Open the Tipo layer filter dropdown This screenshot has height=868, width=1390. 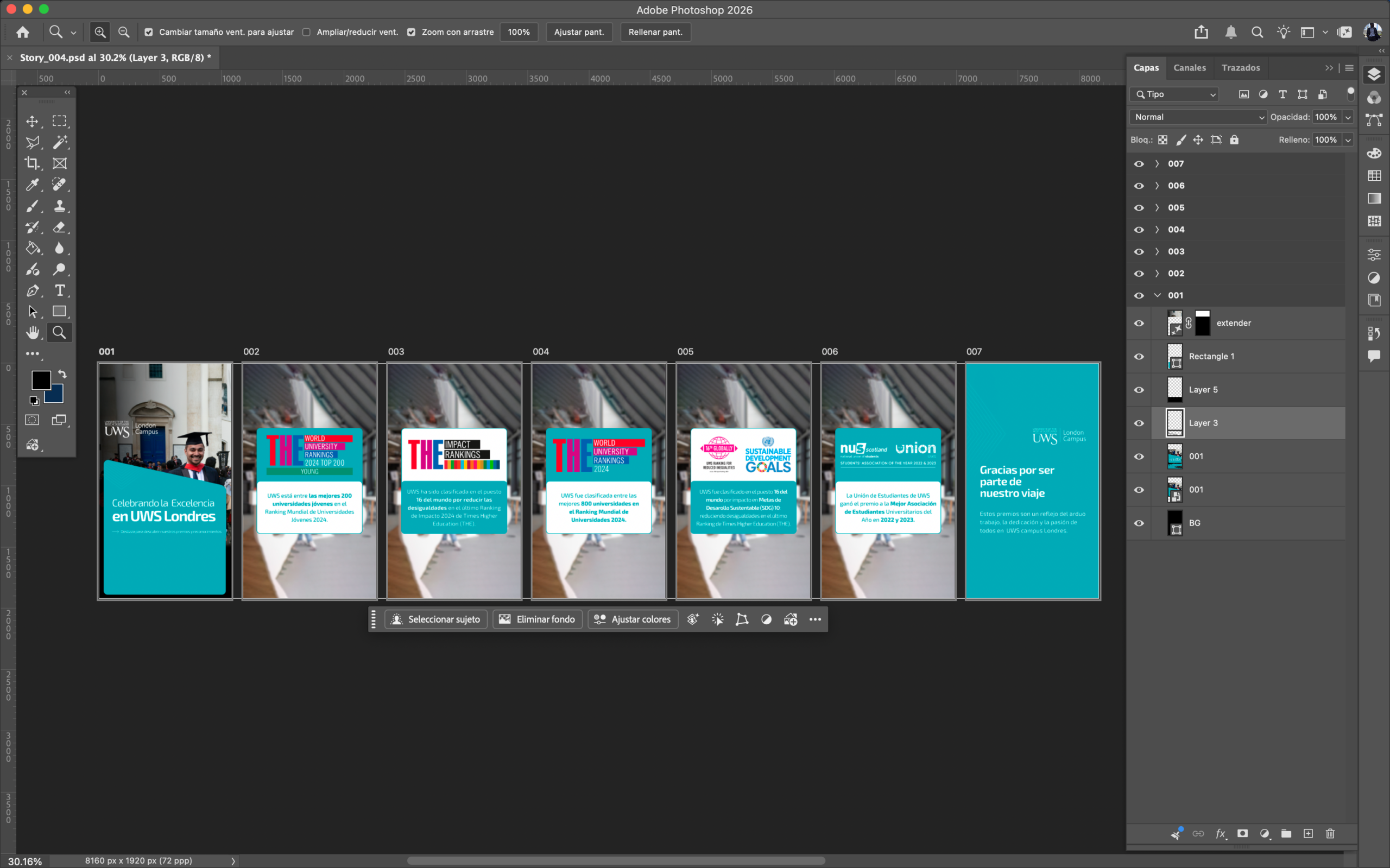pyautogui.click(x=1174, y=94)
